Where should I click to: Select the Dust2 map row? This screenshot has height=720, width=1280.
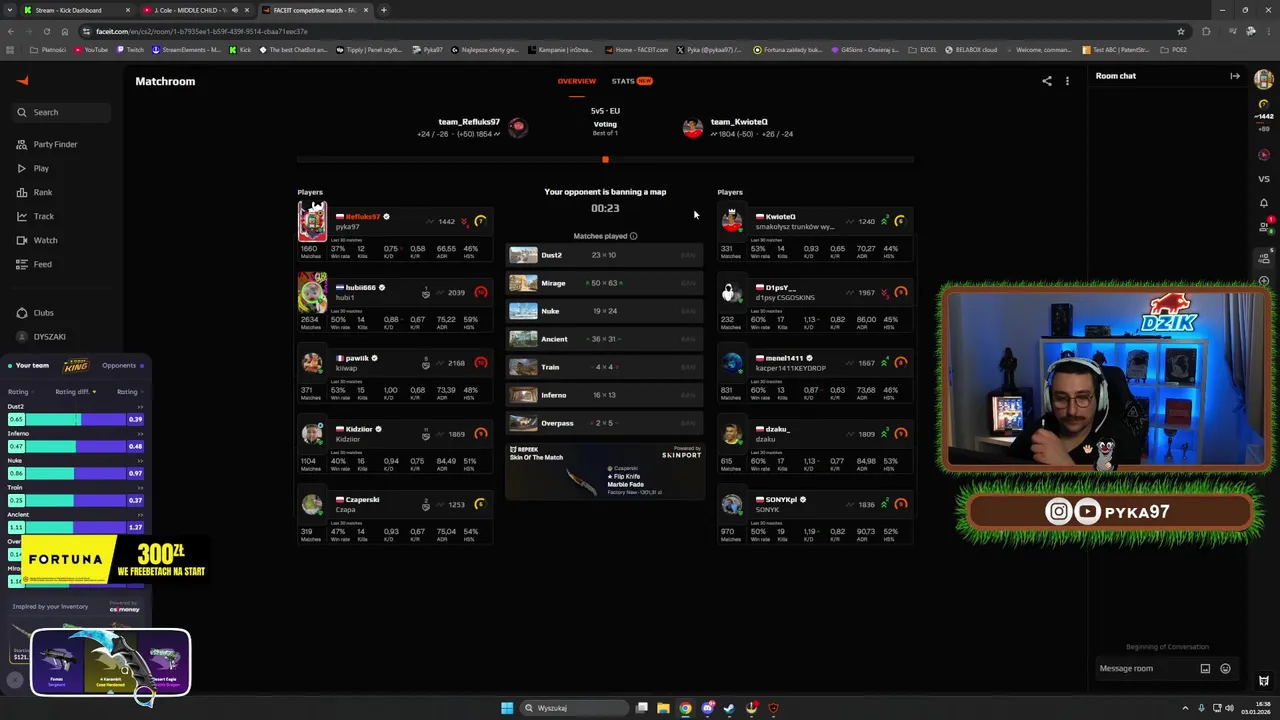pos(604,255)
